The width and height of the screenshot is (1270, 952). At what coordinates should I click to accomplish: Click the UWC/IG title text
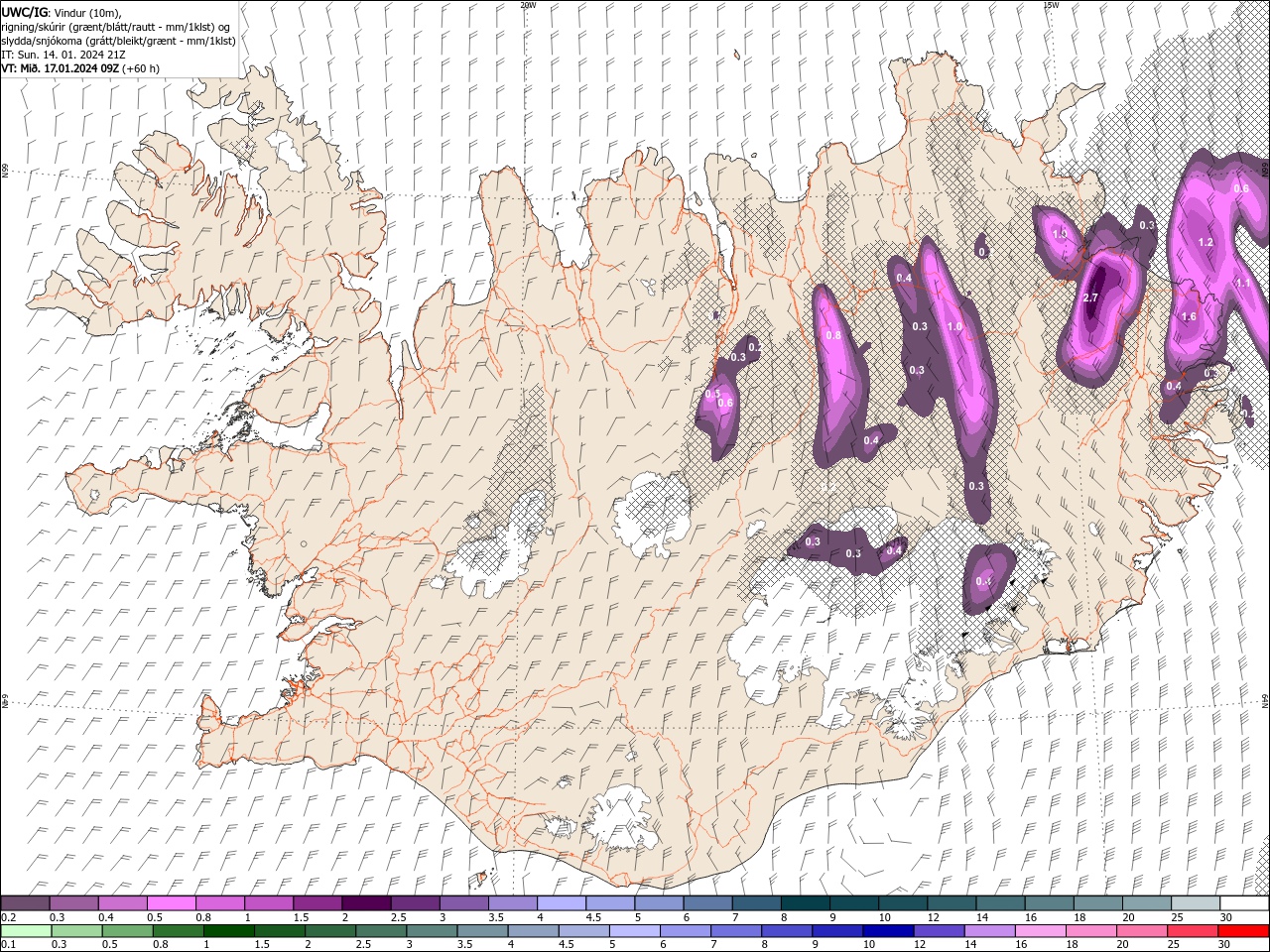26,12
